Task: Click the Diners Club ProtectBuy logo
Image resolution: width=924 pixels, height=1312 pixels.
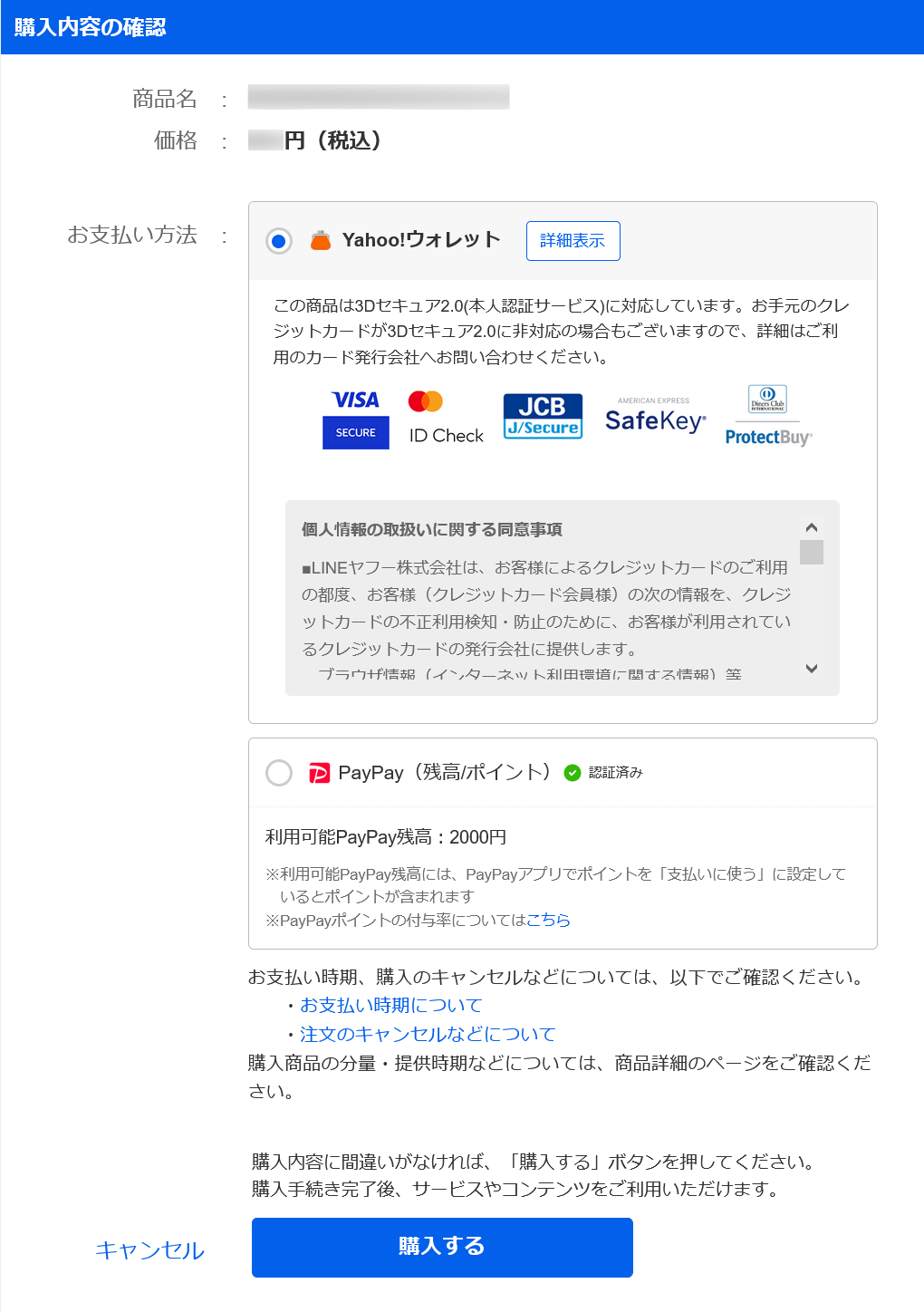Action: tap(768, 416)
